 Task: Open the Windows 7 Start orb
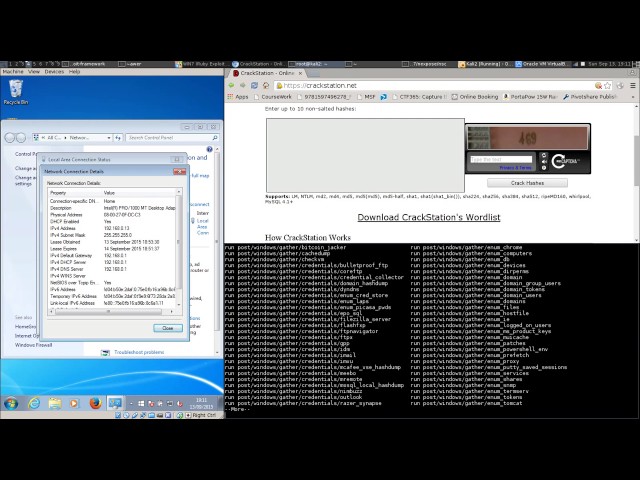11,403
